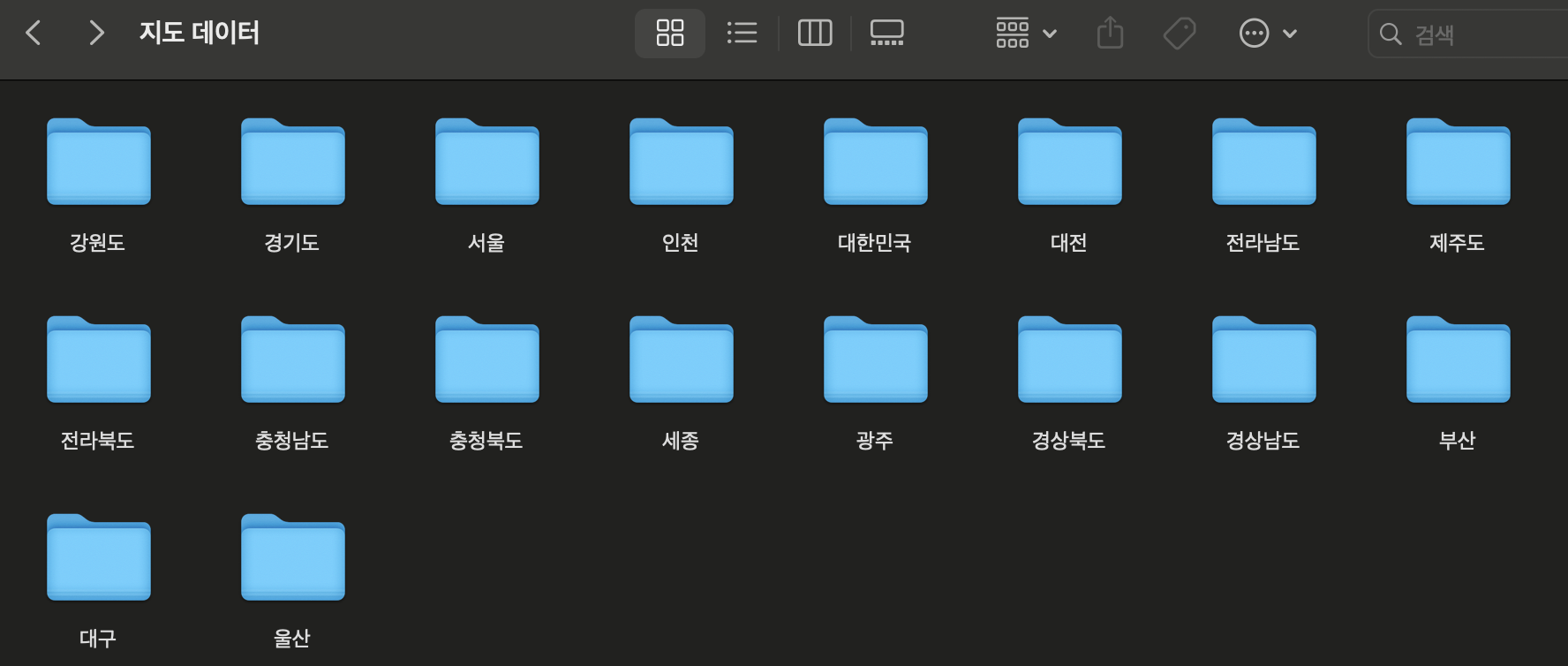Select the 부산 folder icon
The width and height of the screenshot is (1568, 666).
pyautogui.click(x=1459, y=359)
